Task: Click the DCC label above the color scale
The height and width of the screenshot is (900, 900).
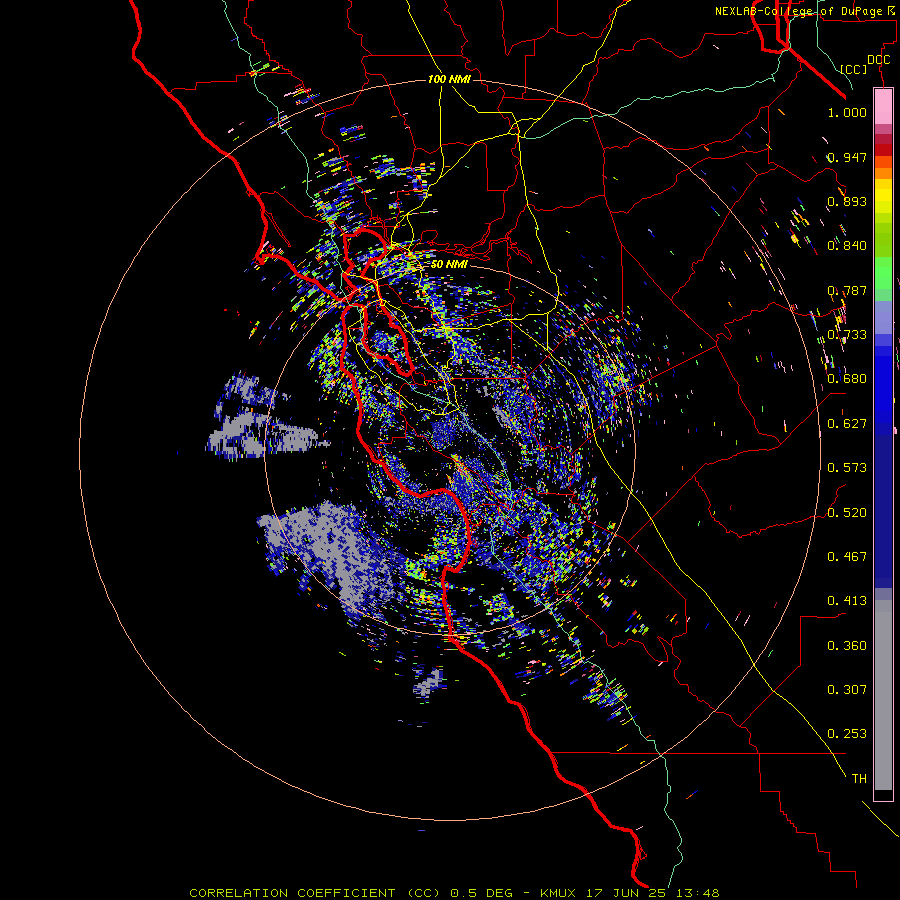Action: (x=878, y=60)
